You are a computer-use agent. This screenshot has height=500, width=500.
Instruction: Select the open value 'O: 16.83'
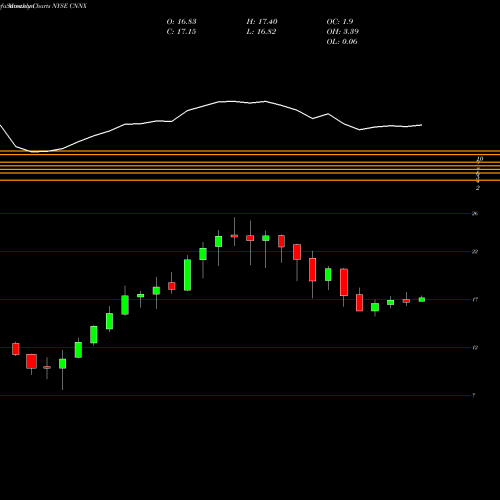(181, 22)
